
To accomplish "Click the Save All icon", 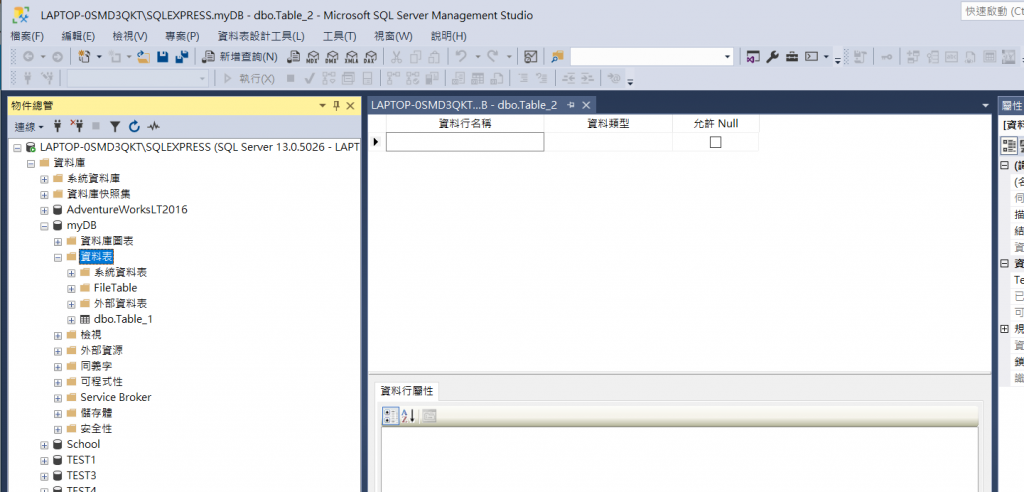I will click(x=182, y=57).
